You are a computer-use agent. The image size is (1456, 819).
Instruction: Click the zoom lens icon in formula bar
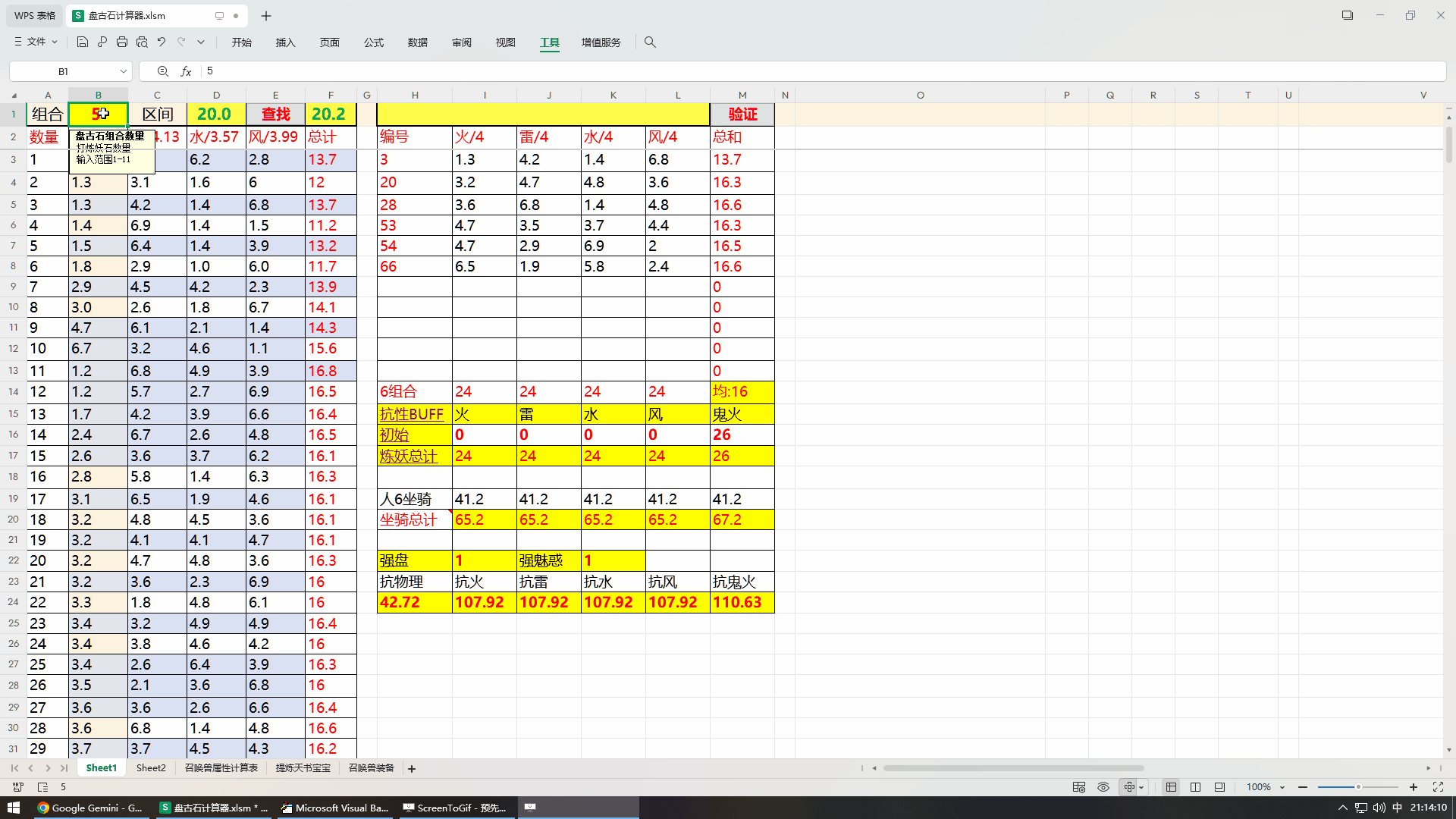[x=162, y=71]
